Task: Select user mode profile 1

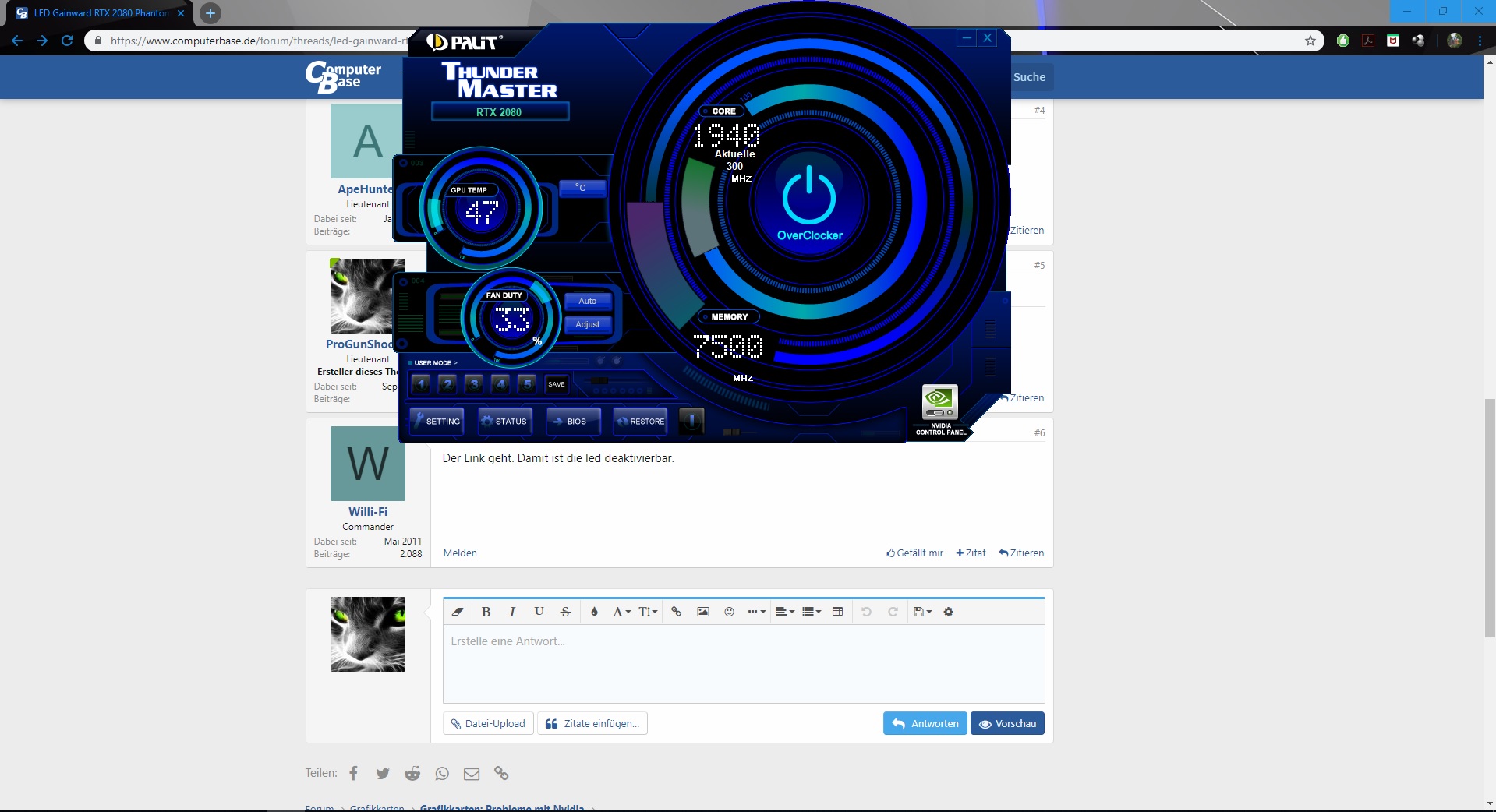Action: coord(421,384)
